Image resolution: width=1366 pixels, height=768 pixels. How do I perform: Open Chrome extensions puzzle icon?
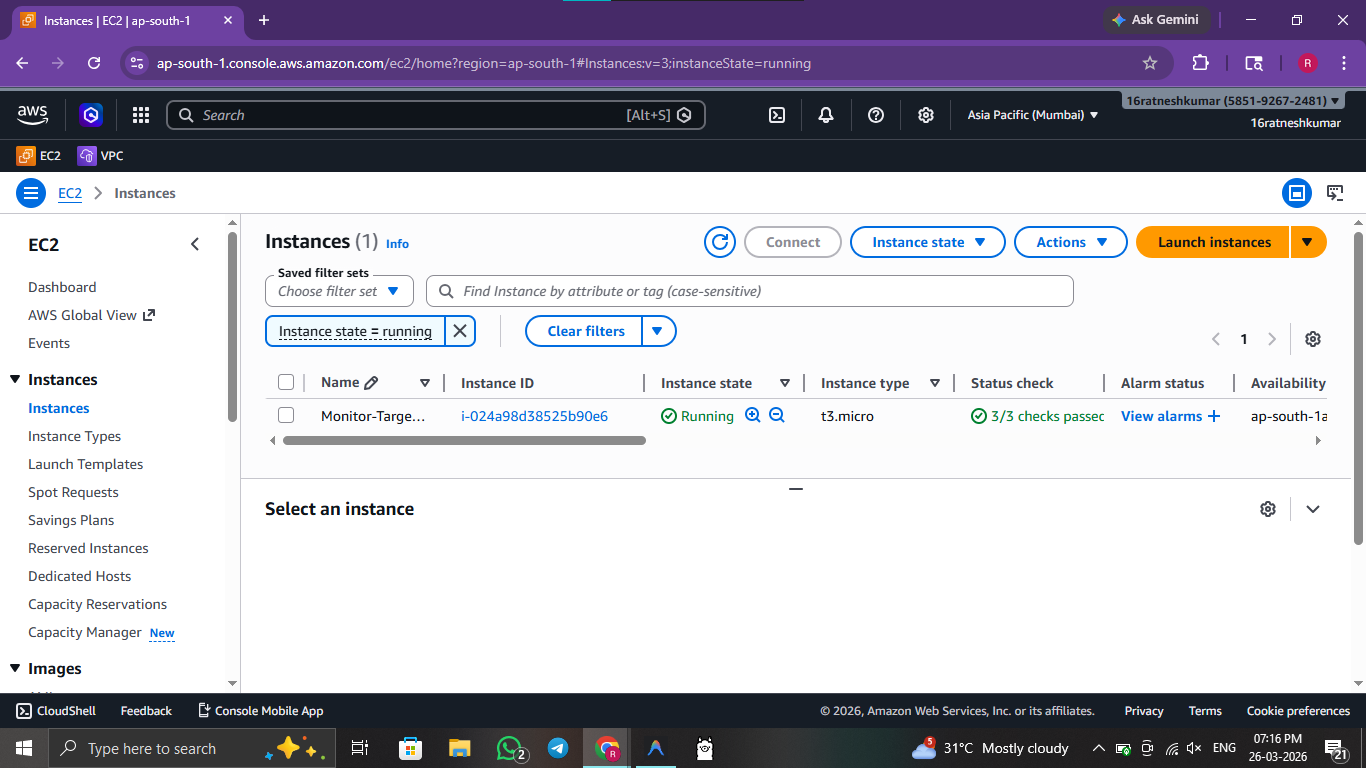pos(1201,63)
